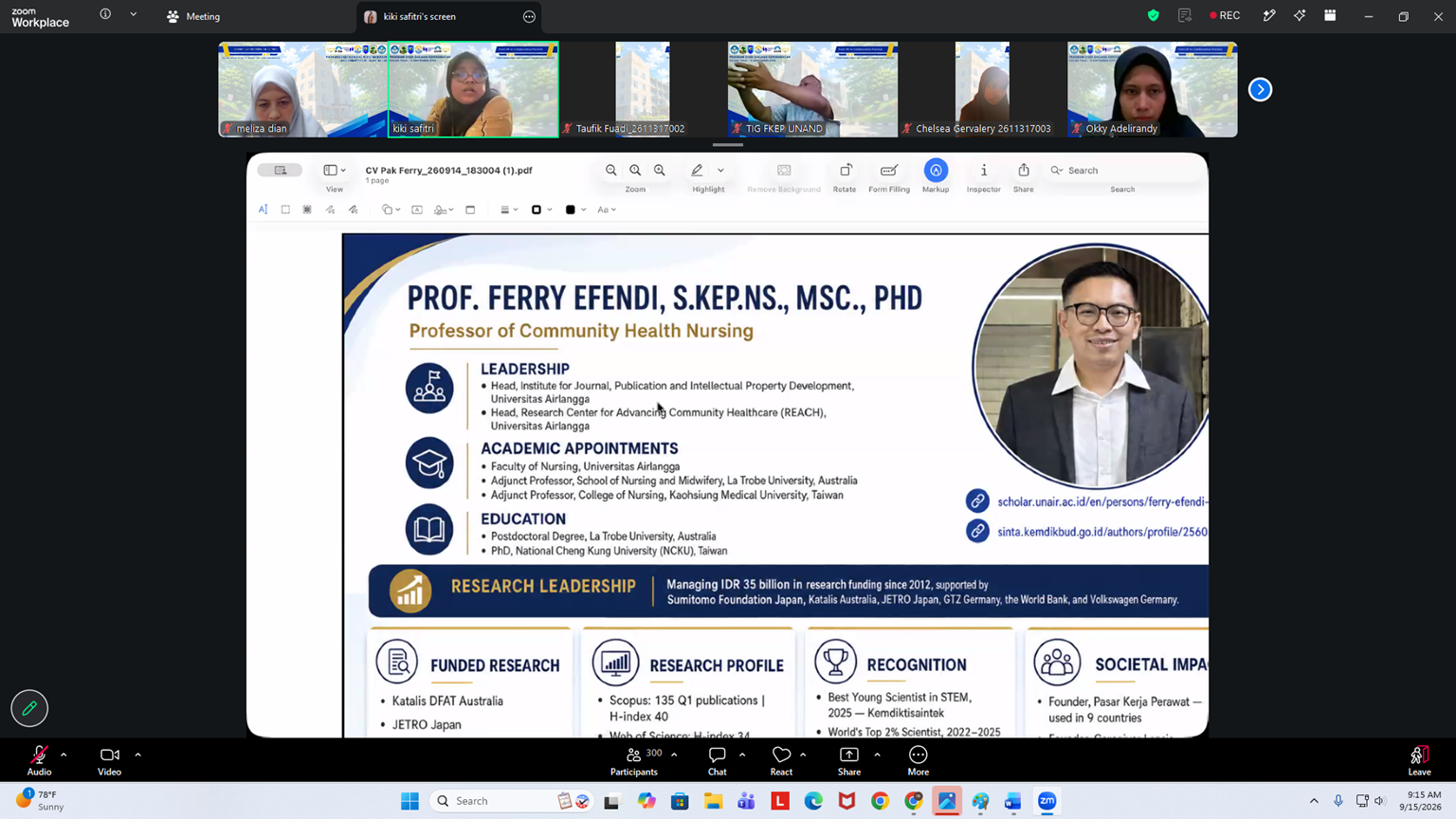Screen dimensions: 1456x819
Task: Select the Sketch markup tool
Action: (x=331, y=209)
